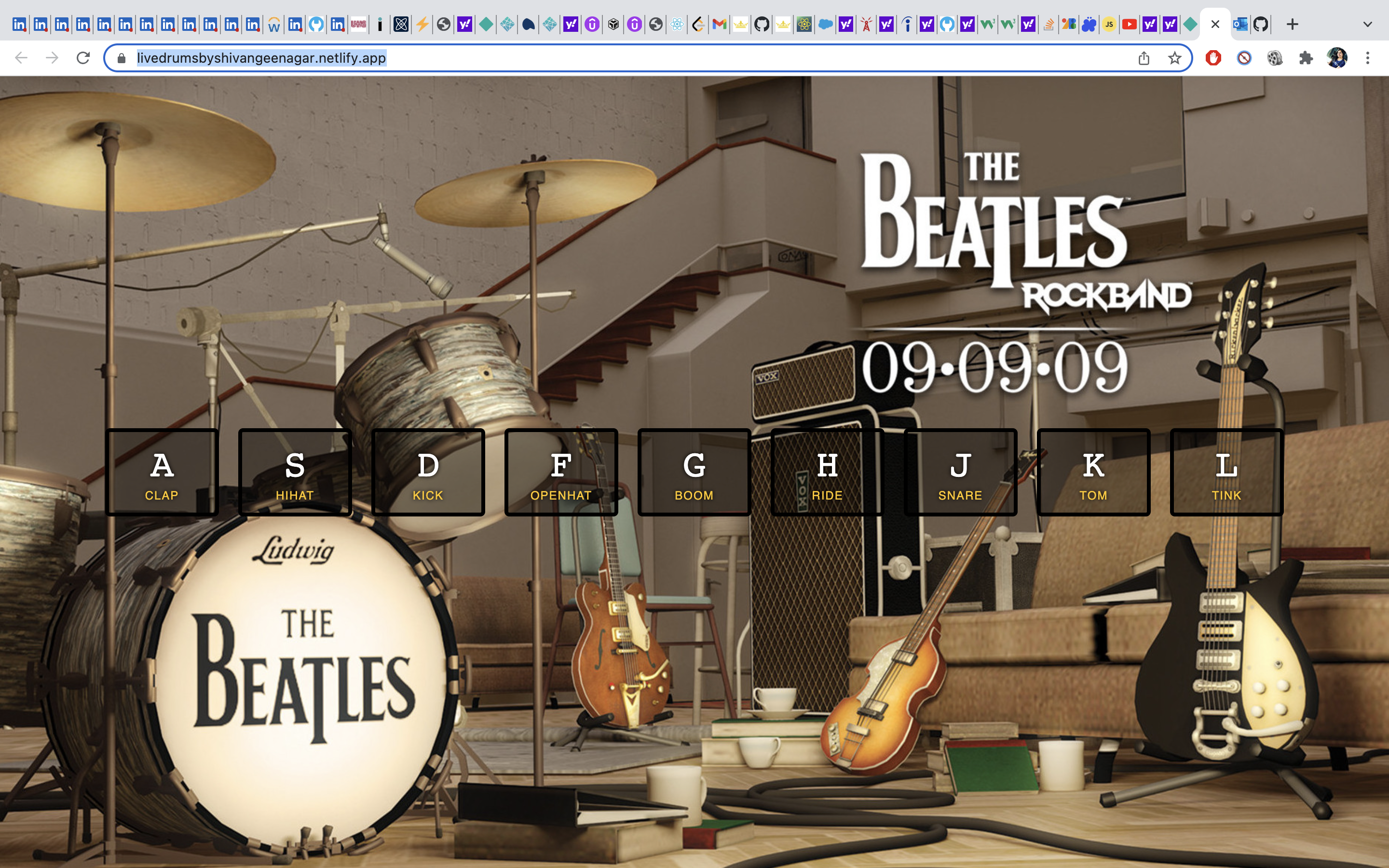Switch to the maroon logo tab
Viewport: 1389px width, 868px height.
click(x=359, y=24)
